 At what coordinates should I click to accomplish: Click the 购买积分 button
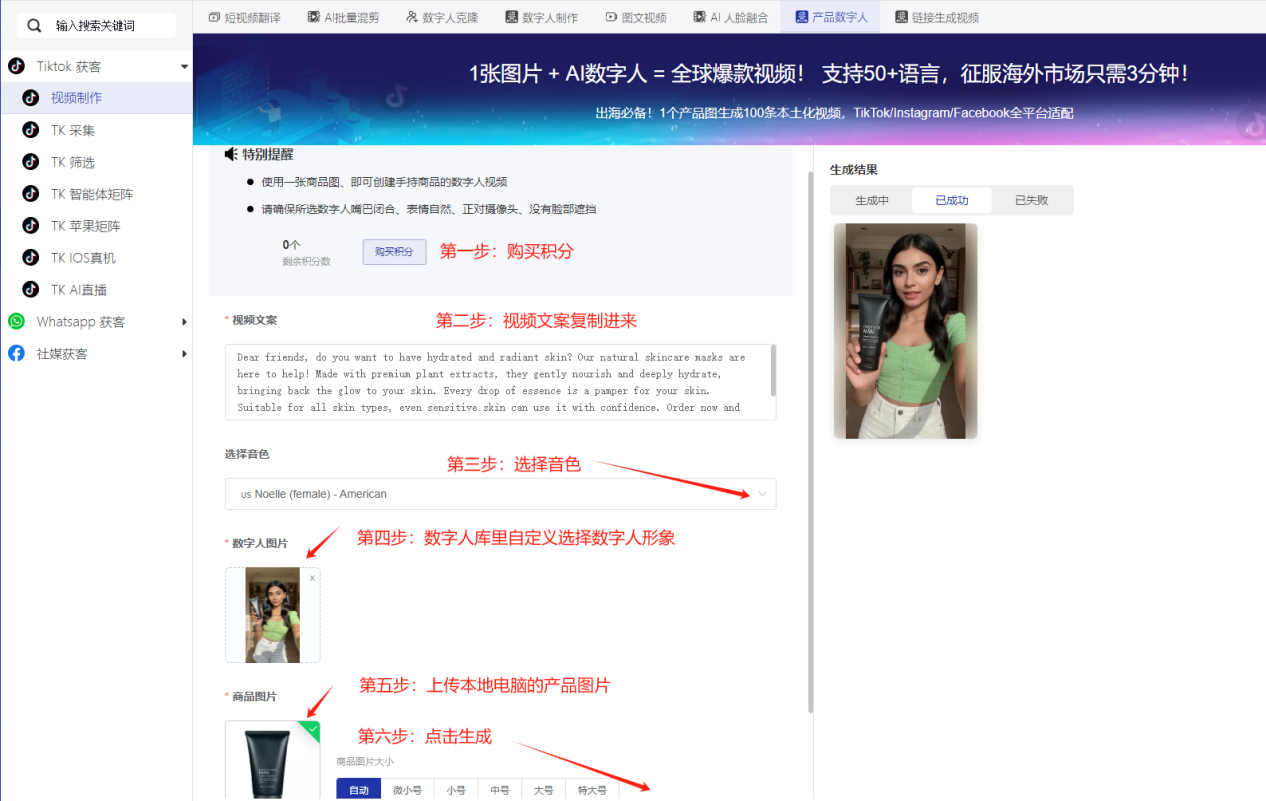click(394, 252)
